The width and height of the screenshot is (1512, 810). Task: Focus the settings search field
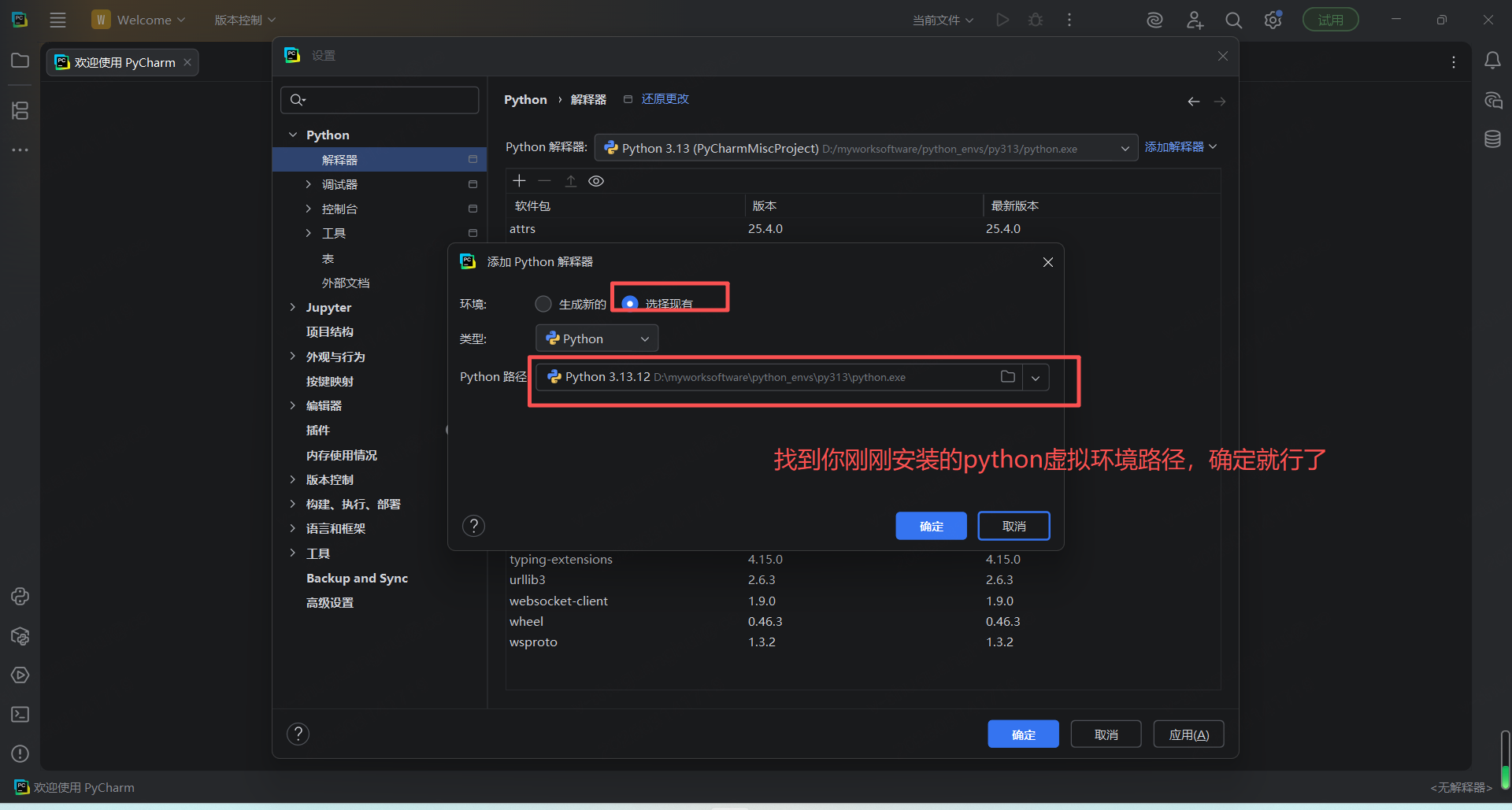380,100
